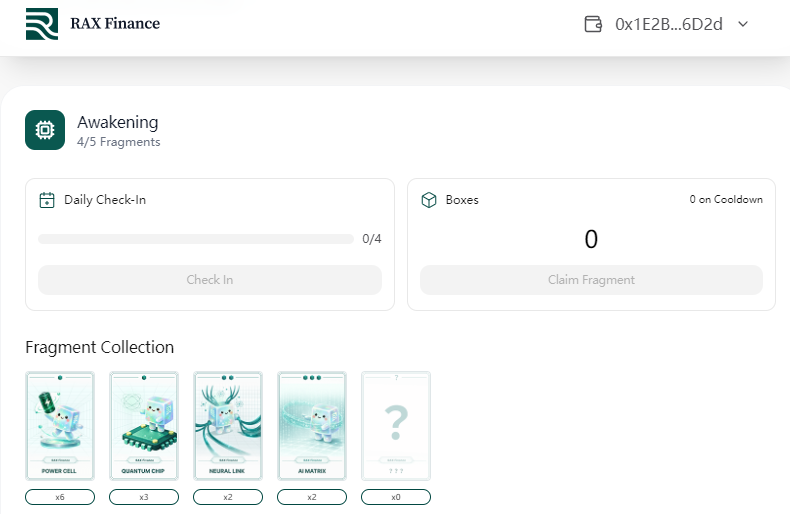
Task: Click the Boxes cube icon
Action: point(429,200)
